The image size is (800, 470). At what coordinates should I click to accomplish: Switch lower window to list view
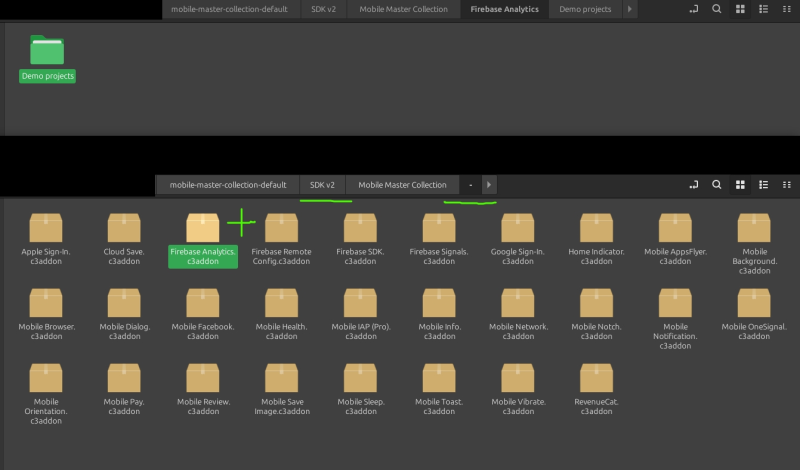coord(763,185)
